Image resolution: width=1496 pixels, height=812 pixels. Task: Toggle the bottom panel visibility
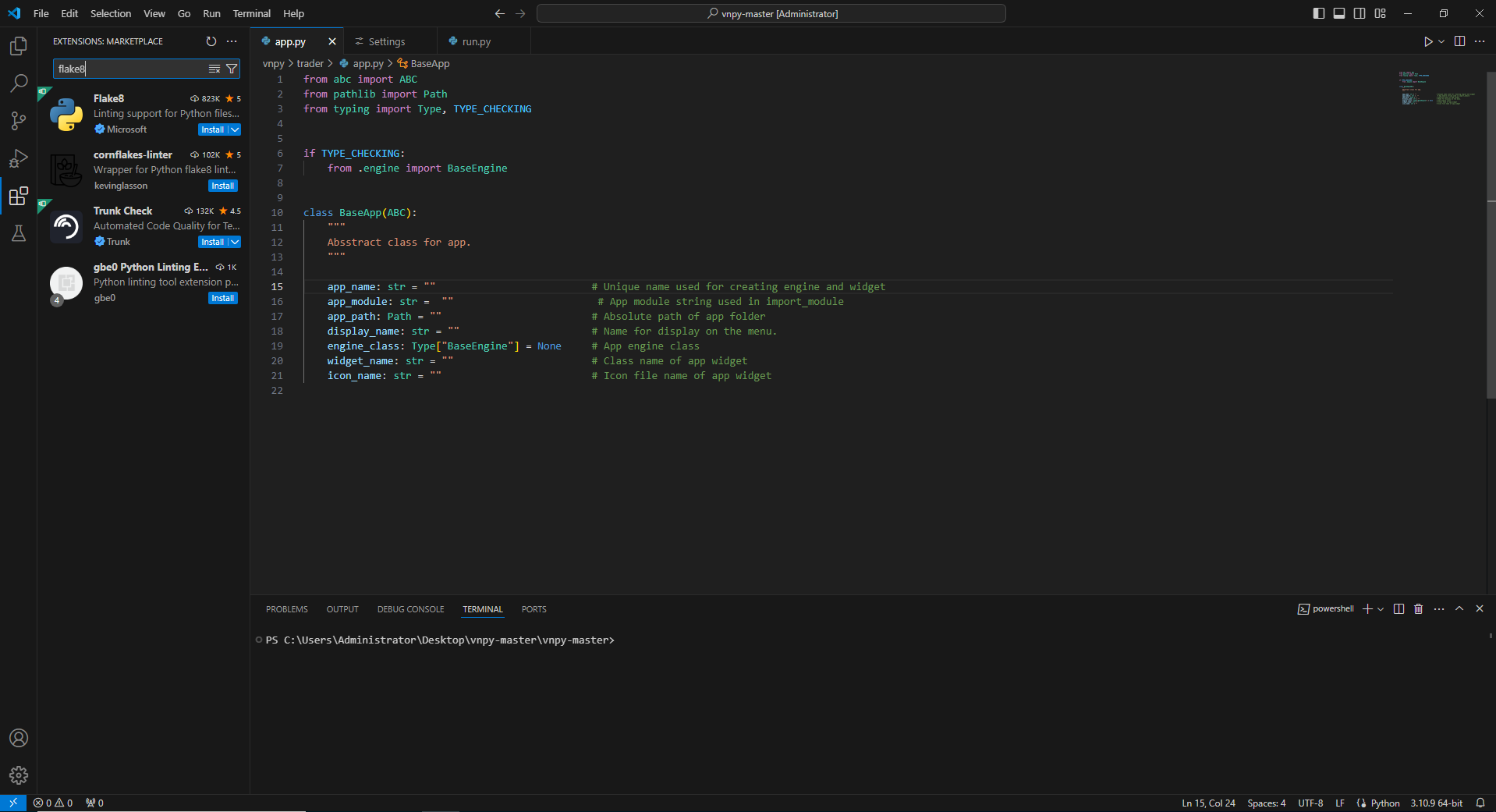pyautogui.click(x=1339, y=13)
